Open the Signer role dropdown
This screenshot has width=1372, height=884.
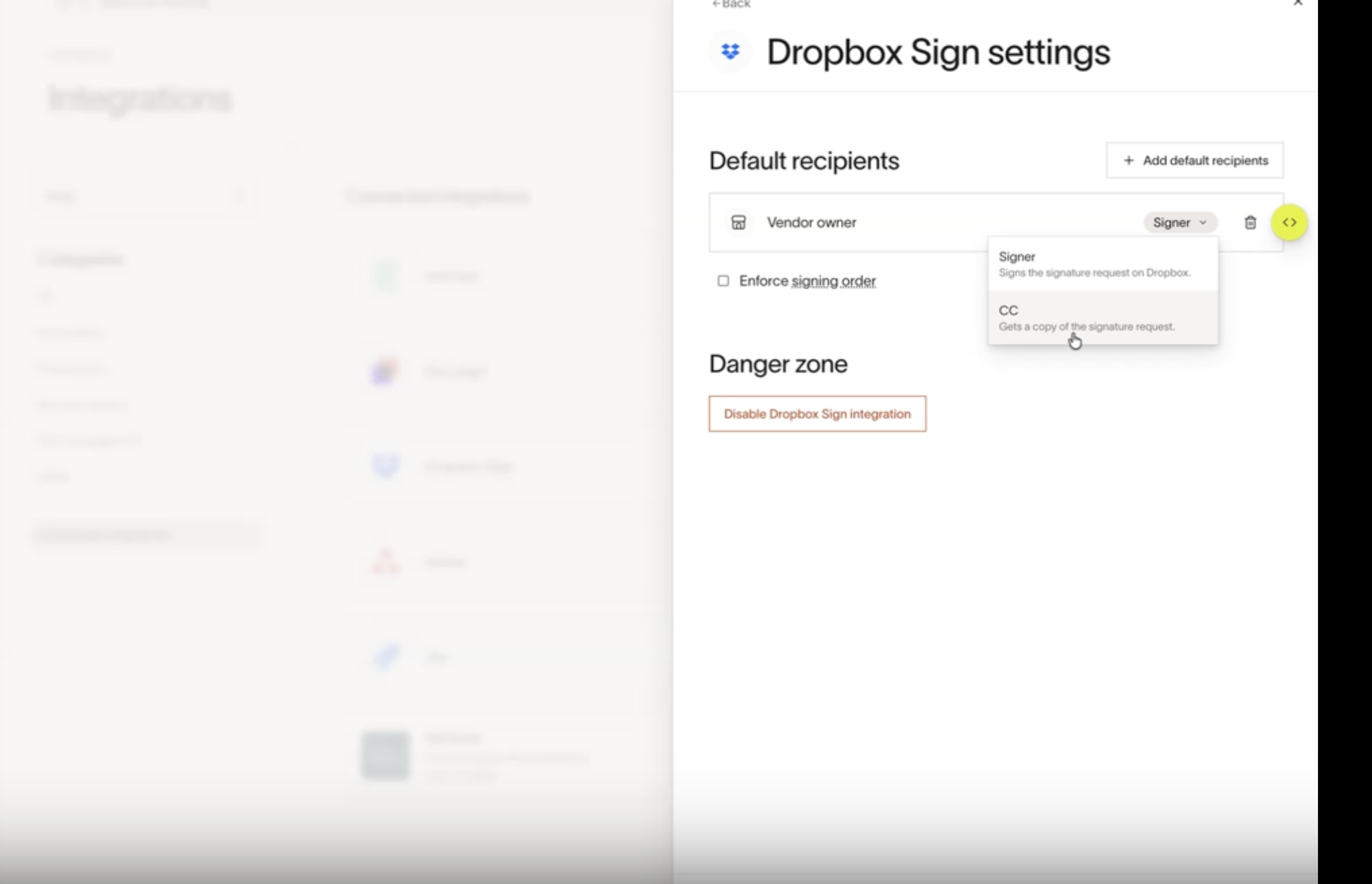1180,222
